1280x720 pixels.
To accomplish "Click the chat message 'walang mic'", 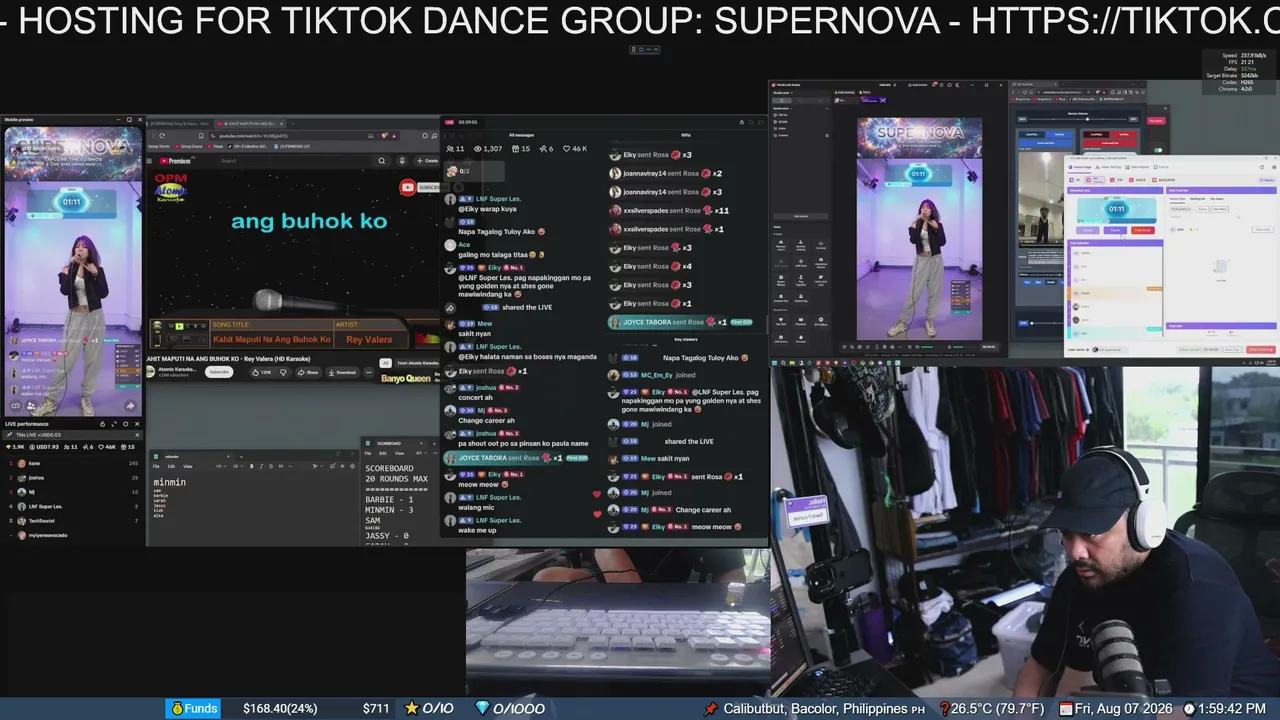I will coord(476,509).
